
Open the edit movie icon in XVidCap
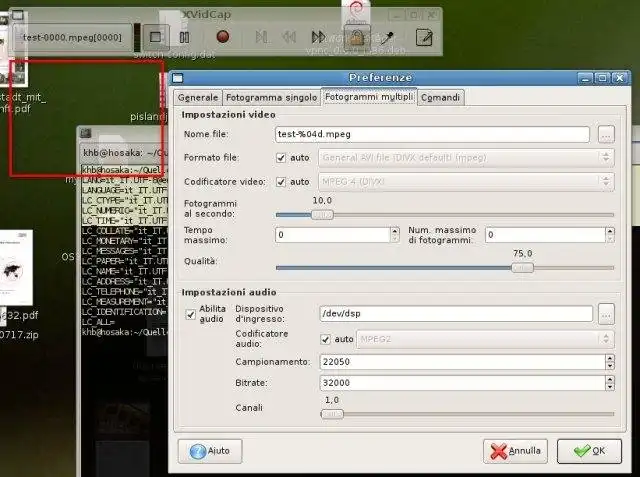click(x=424, y=38)
